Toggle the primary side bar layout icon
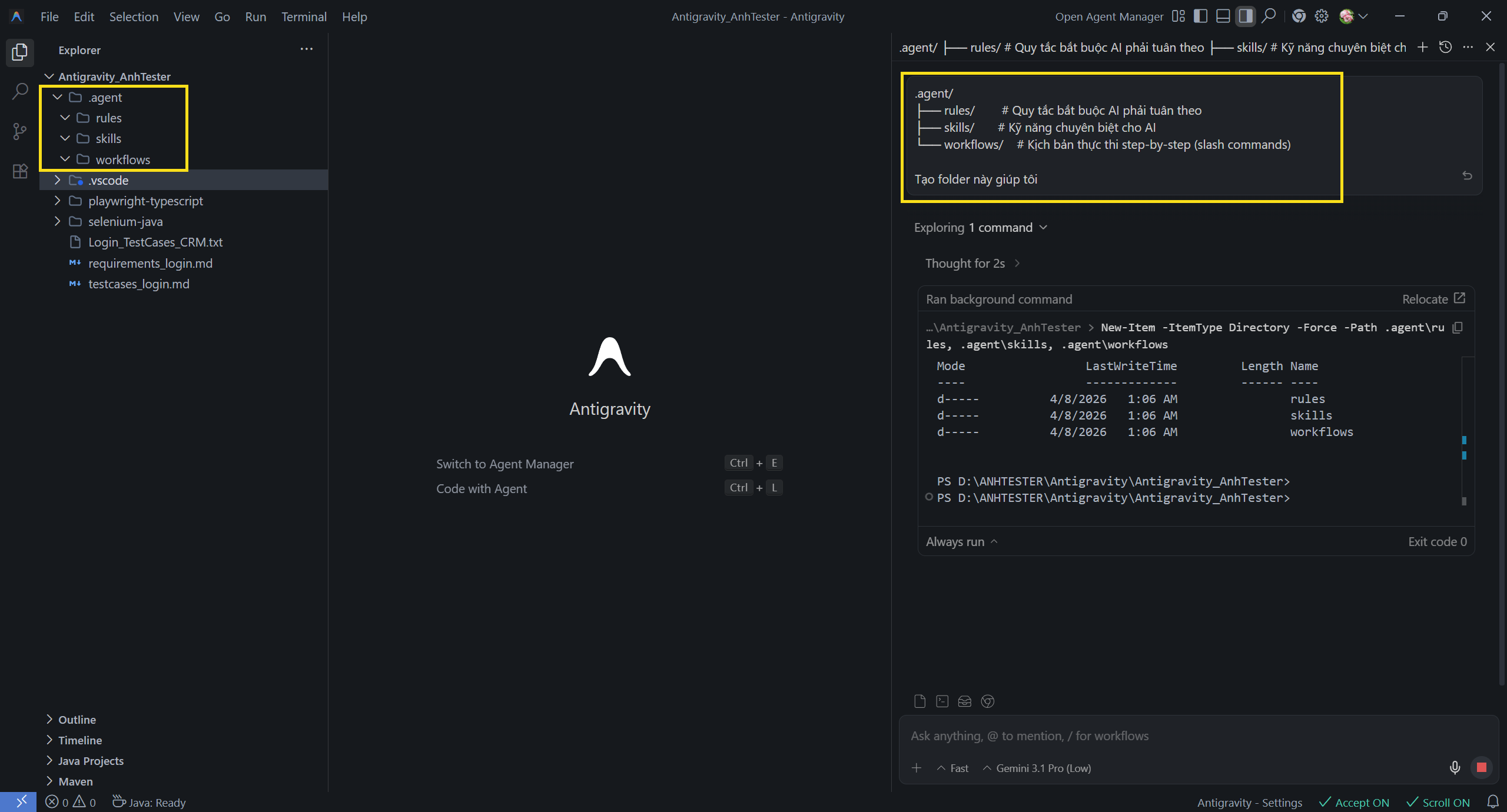 pos(1200,16)
